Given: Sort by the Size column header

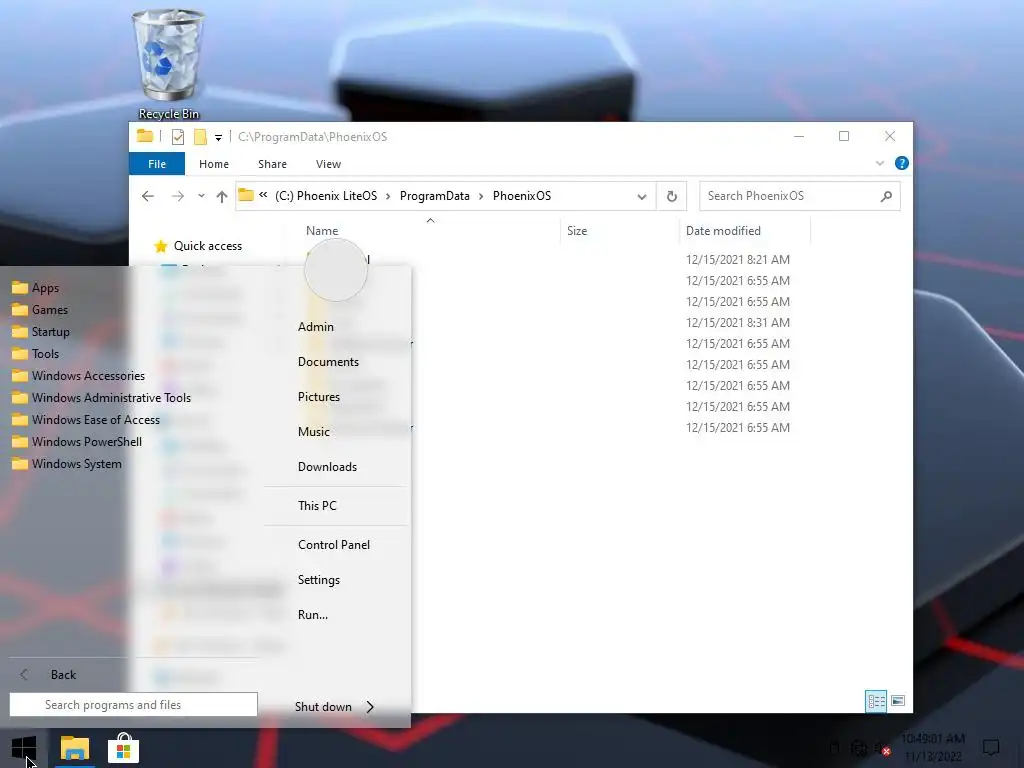Looking at the screenshot, I should click(x=577, y=231).
